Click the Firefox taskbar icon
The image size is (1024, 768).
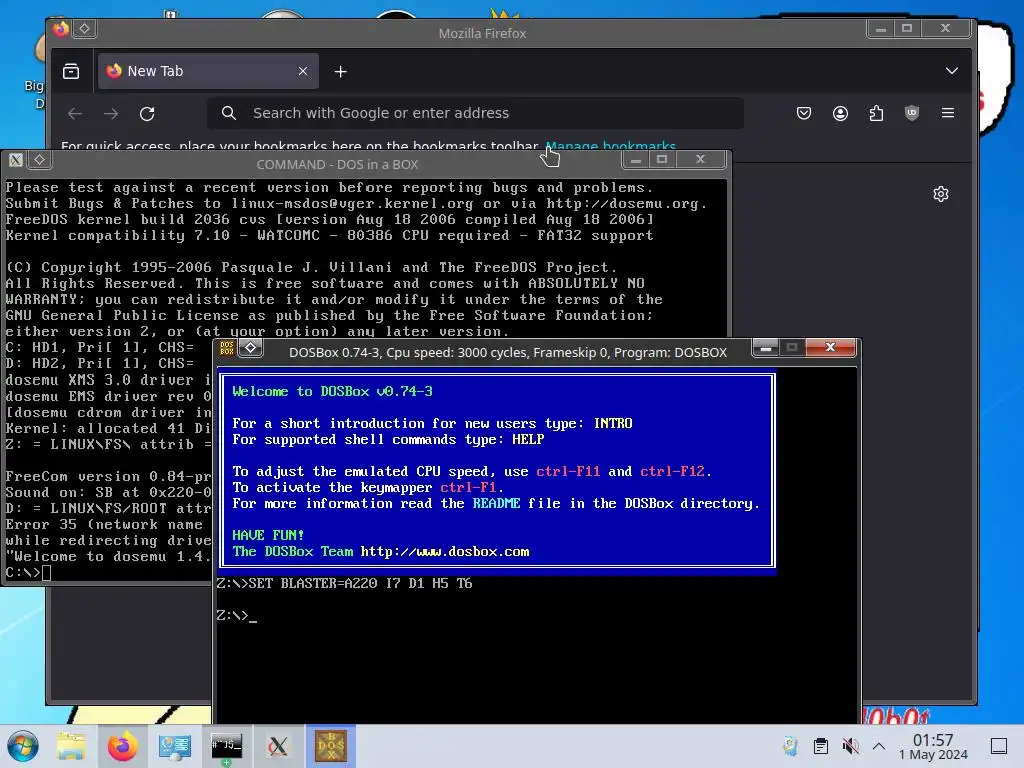pos(123,746)
